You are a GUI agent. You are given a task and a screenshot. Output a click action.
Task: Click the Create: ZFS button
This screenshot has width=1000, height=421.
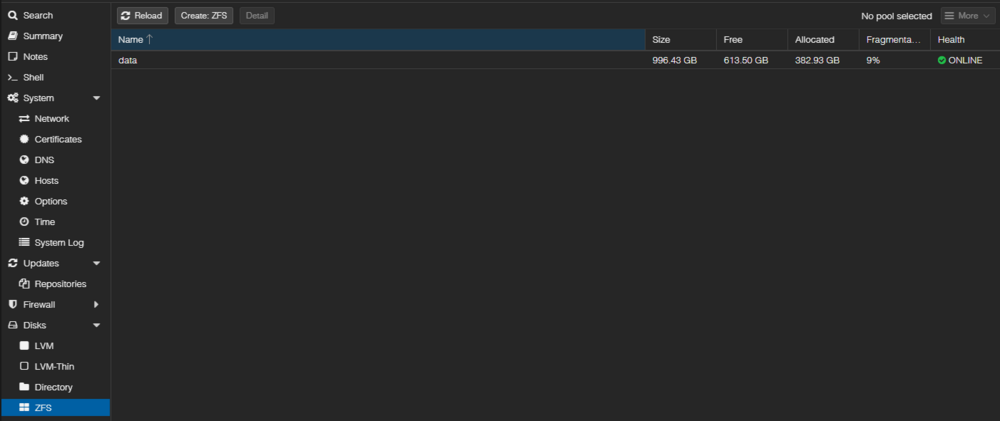[x=204, y=16]
